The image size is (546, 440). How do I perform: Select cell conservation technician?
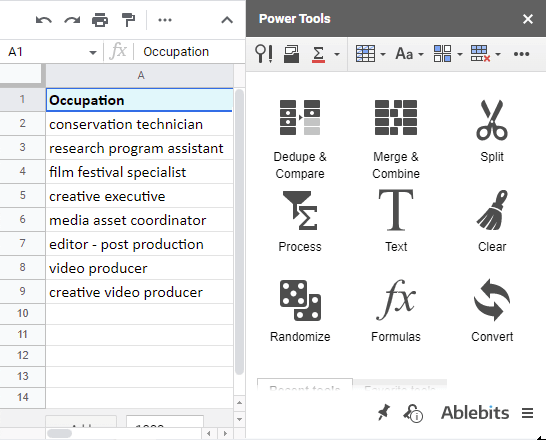click(x=139, y=124)
